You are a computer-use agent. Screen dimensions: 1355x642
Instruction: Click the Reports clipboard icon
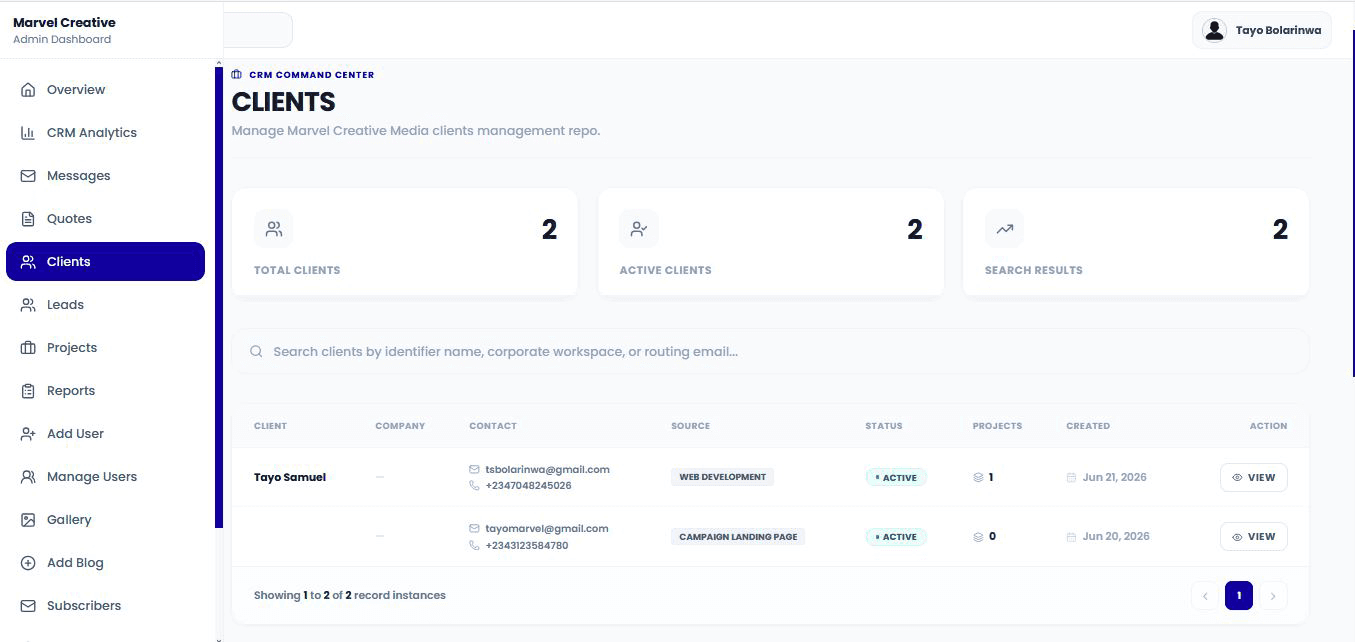click(x=28, y=391)
